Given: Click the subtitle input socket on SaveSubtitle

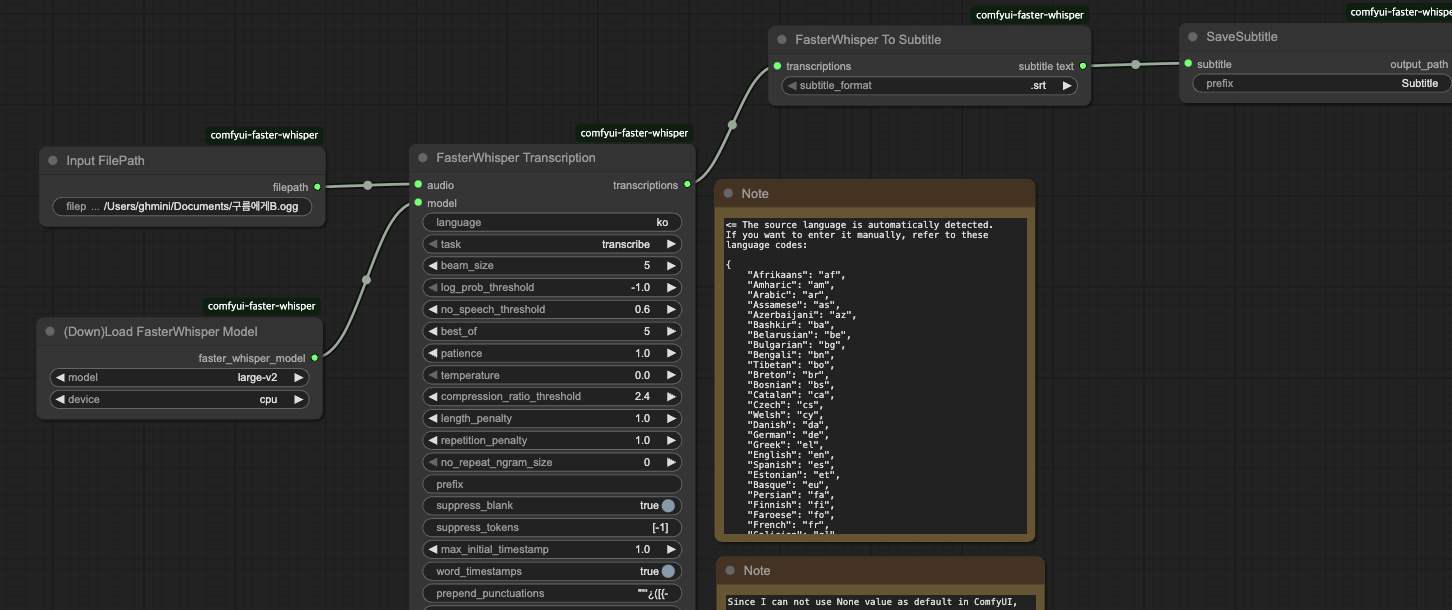Looking at the screenshot, I should pyautogui.click(x=1189, y=64).
